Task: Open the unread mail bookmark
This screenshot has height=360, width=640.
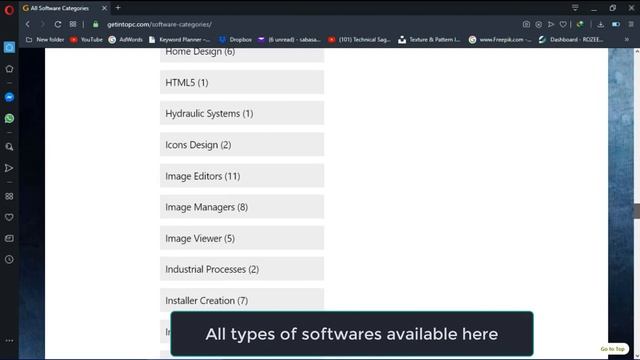Action: (x=289, y=40)
